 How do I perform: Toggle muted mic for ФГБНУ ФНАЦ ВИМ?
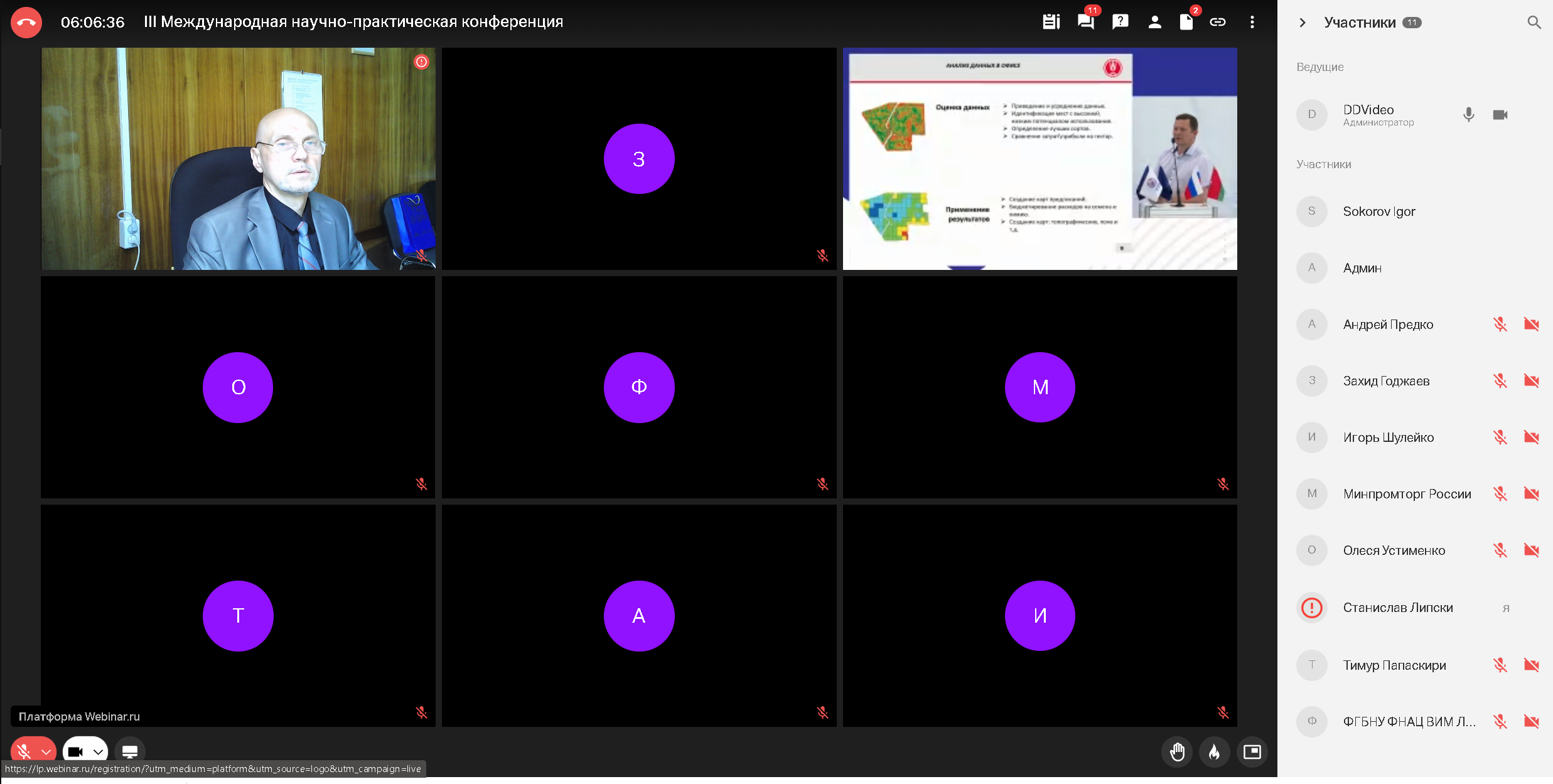pos(1500,722)
